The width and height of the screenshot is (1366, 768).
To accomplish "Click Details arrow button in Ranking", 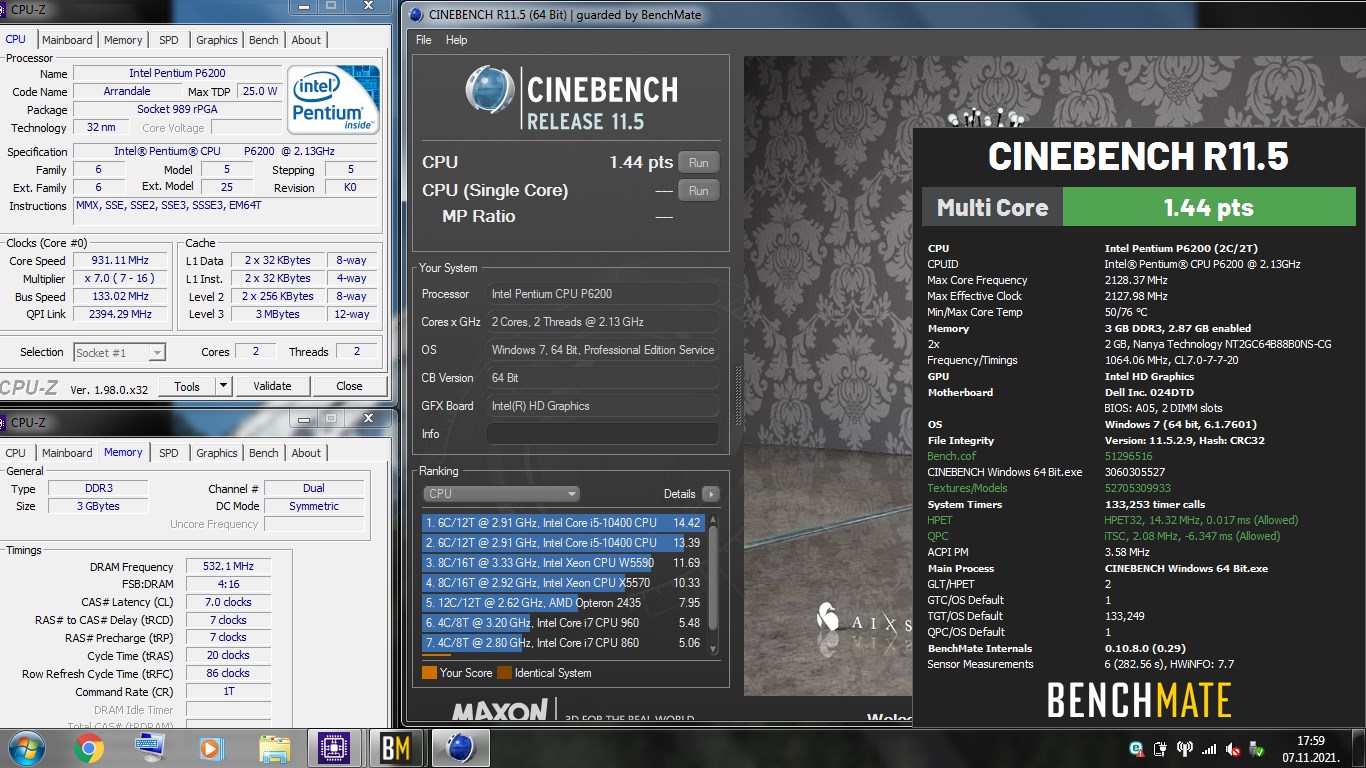I will coord(711,494).
